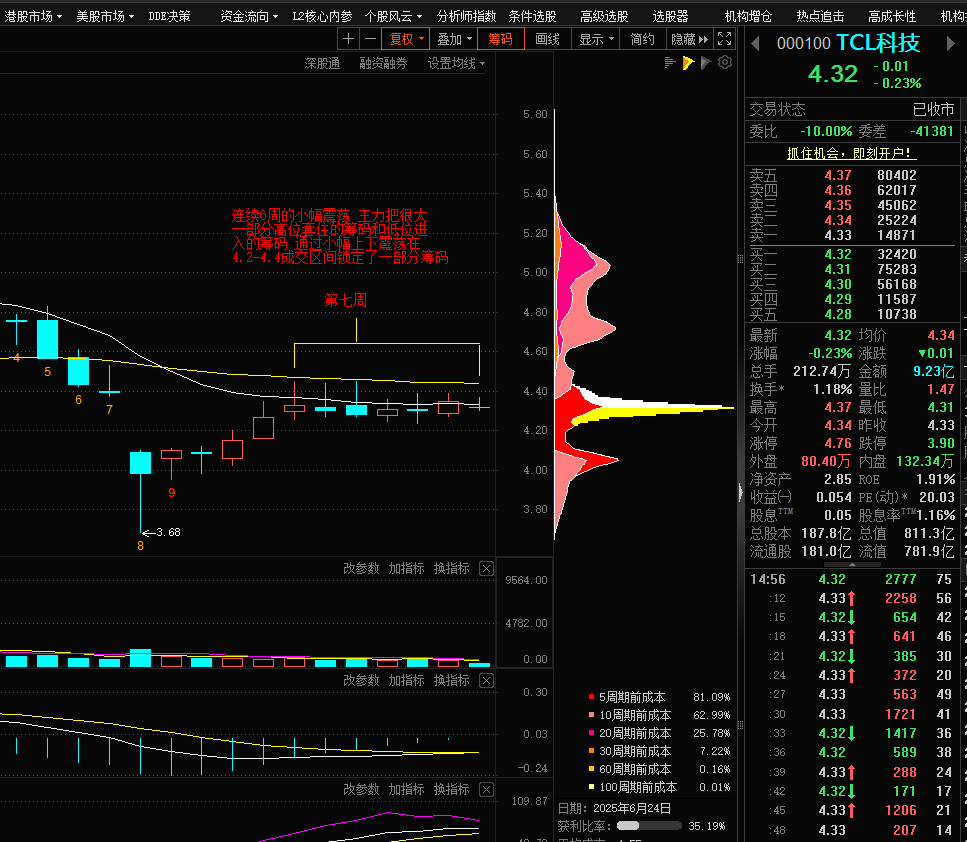
Task: Click stock name TCL科技
Action: [878, 43]
